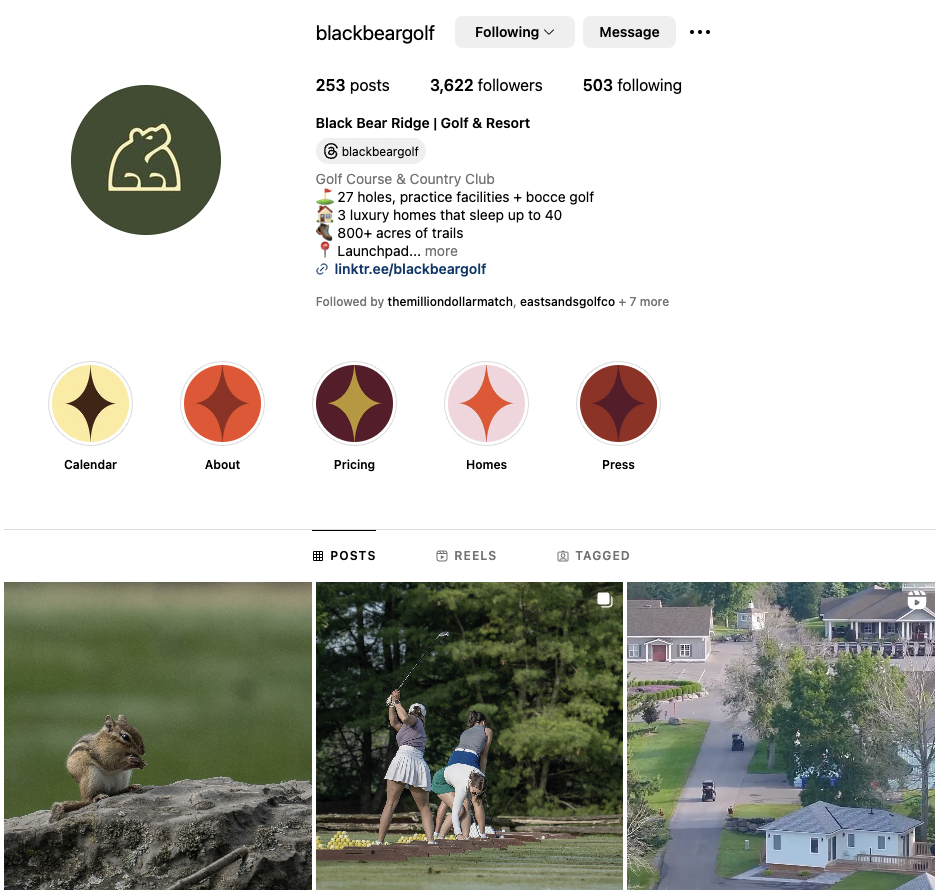
Task: Open the Homes story highlight
Action: pyautogui.click(x=486, y=403)
